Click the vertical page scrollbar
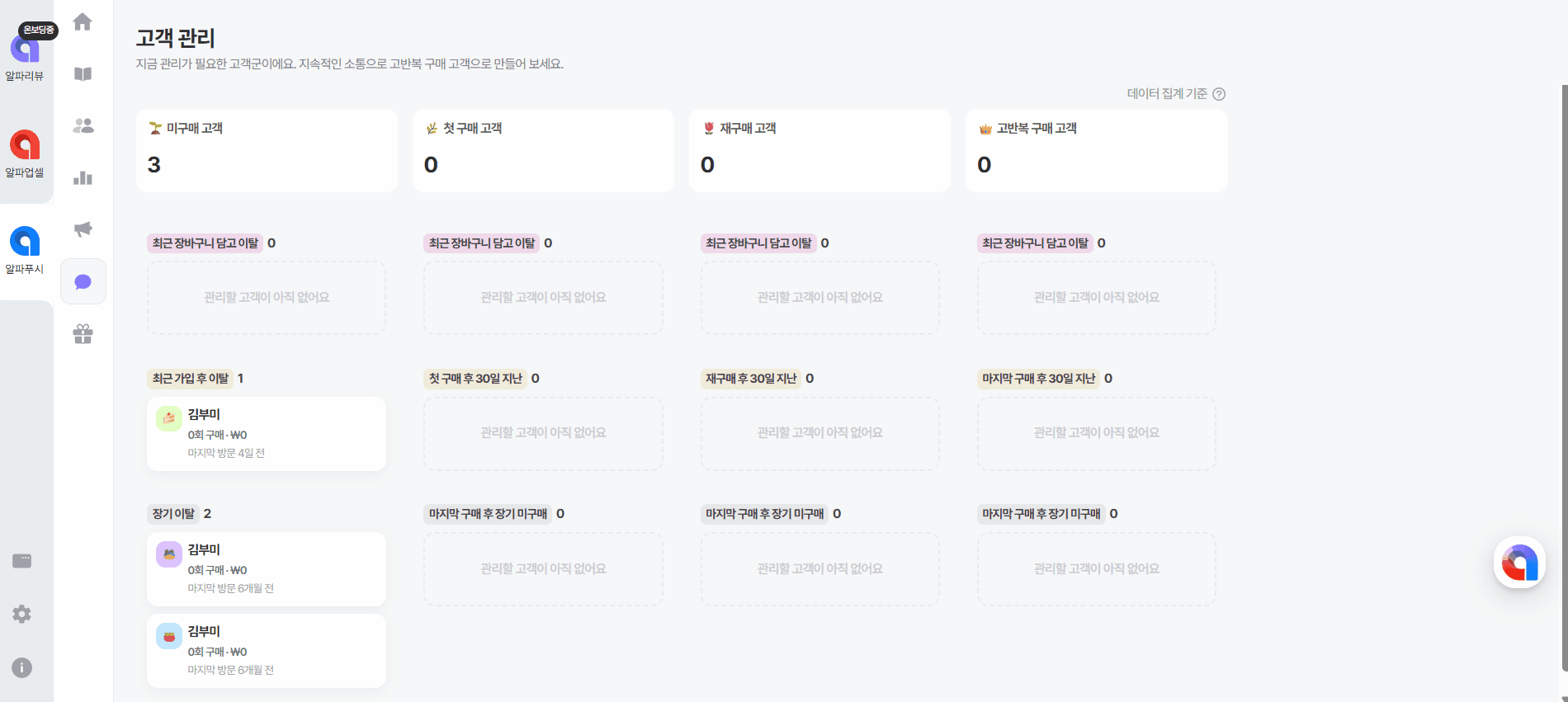The width and height of the screenshot is (1568, 702). click(x=1564, y=371)
